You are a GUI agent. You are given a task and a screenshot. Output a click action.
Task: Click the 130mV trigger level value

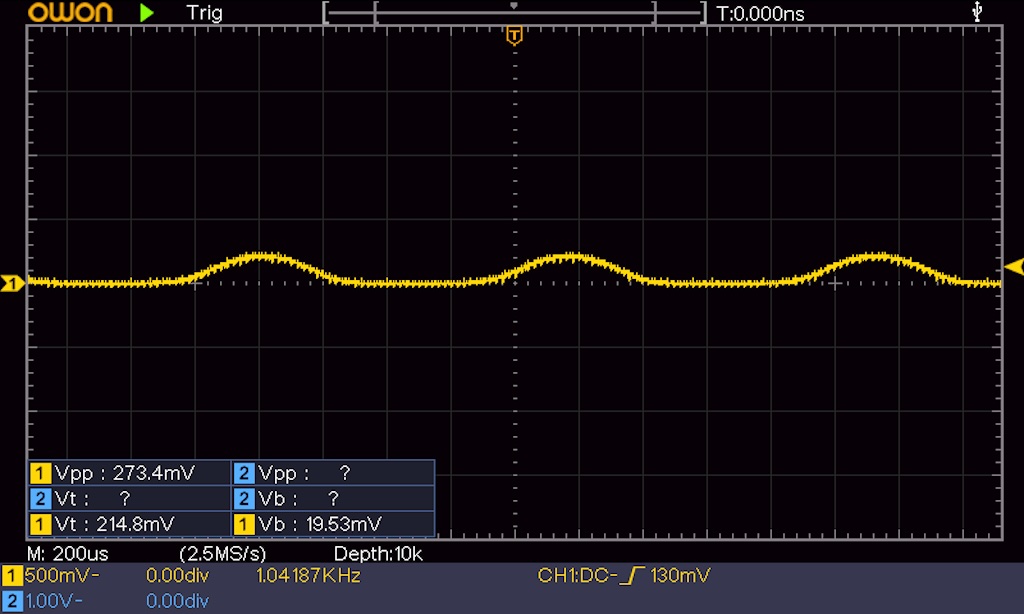point(681,576)
